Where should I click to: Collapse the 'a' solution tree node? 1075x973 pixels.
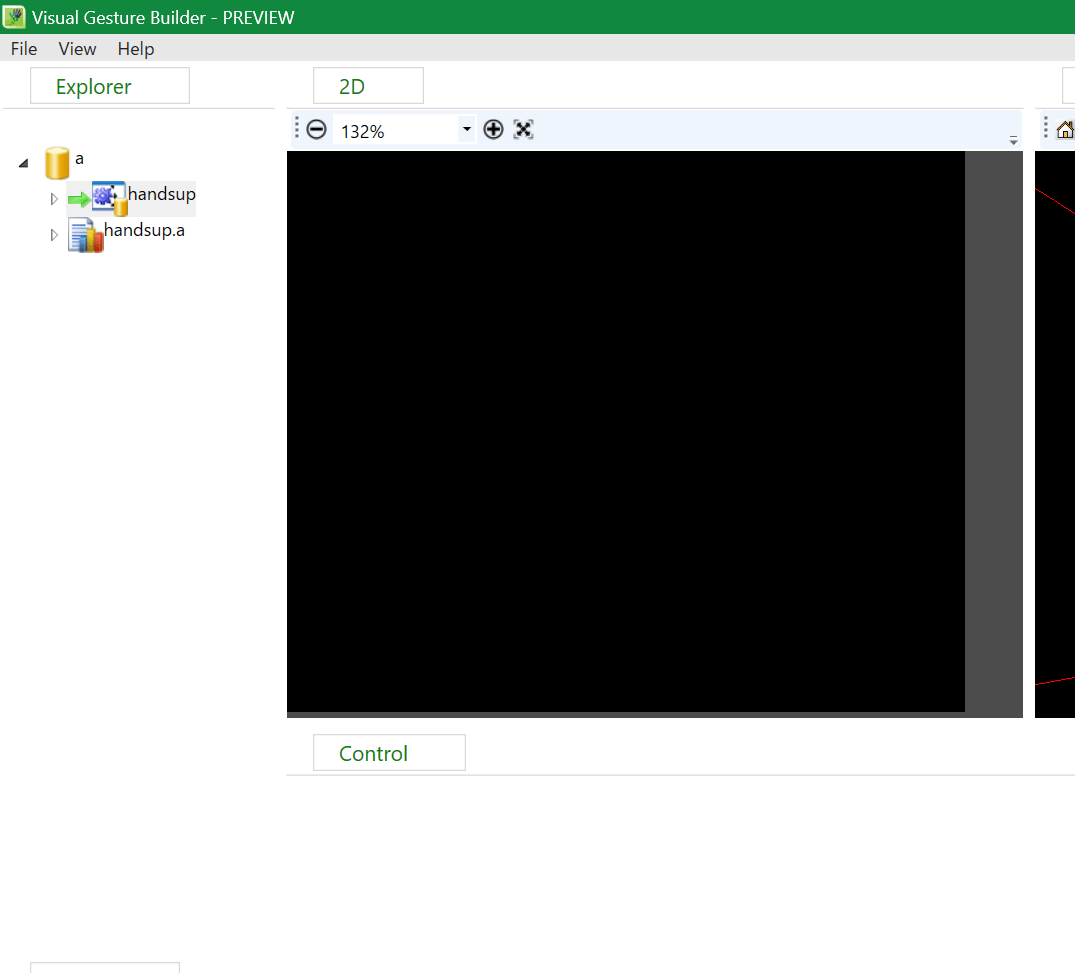[24, 163]
